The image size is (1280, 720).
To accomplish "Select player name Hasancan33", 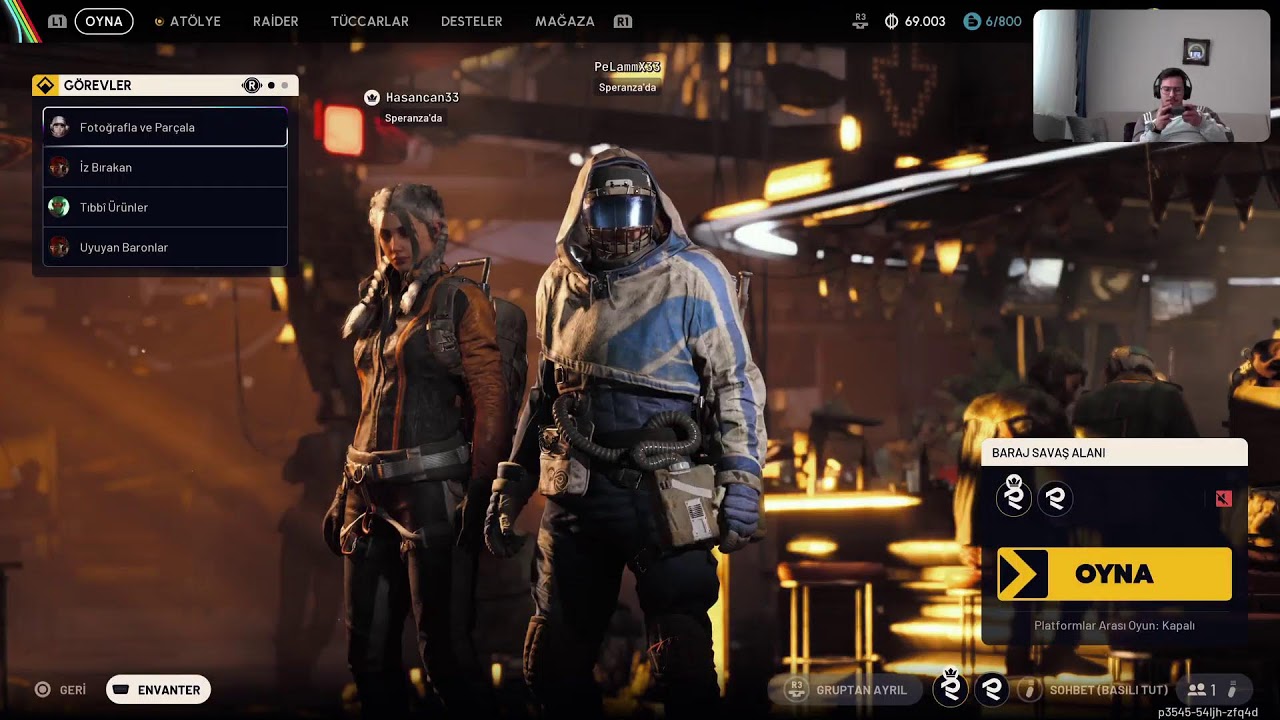I will click(422, 97).
